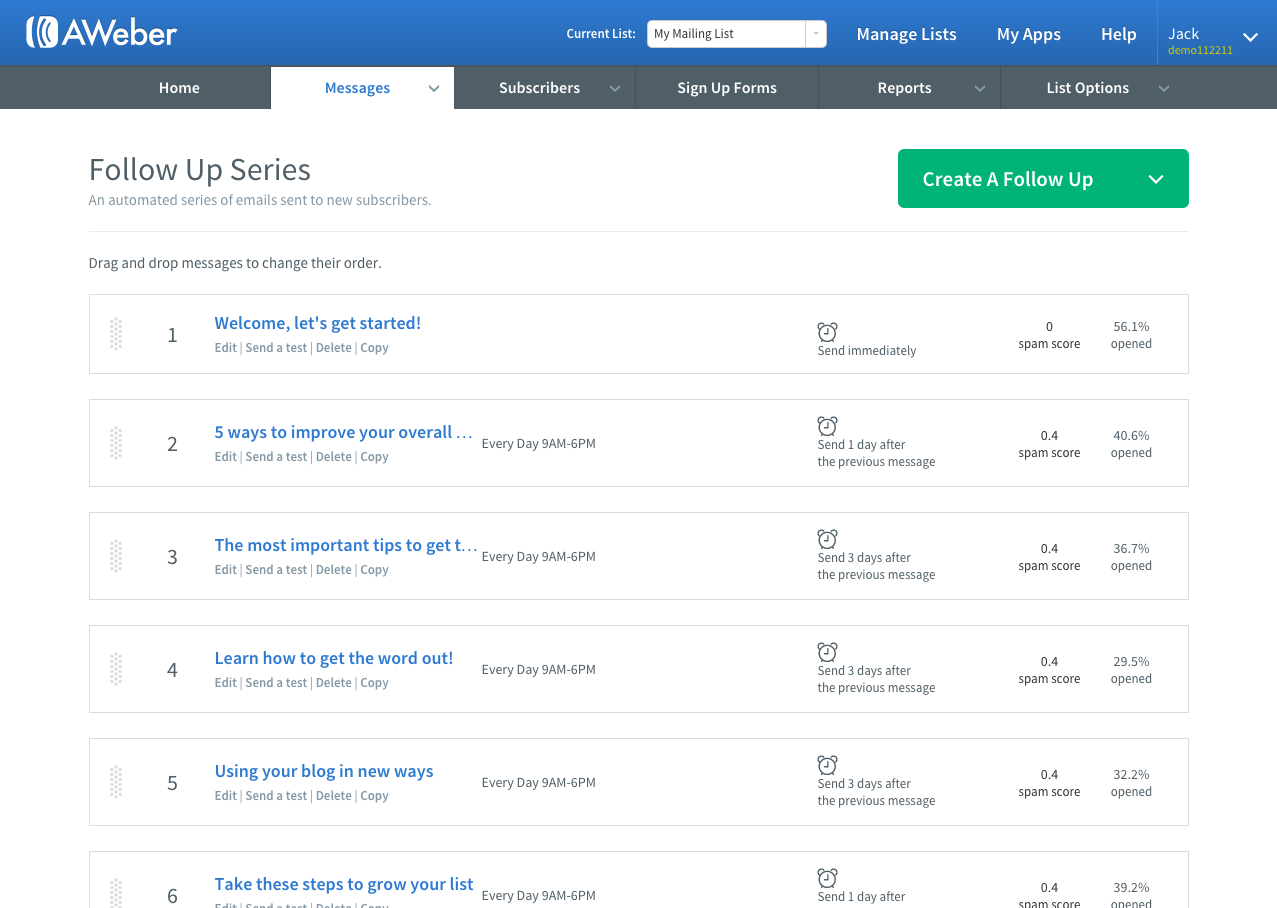Click Manage Lists in the header
Screen dimensions: 1277x908
pos(906,34)
